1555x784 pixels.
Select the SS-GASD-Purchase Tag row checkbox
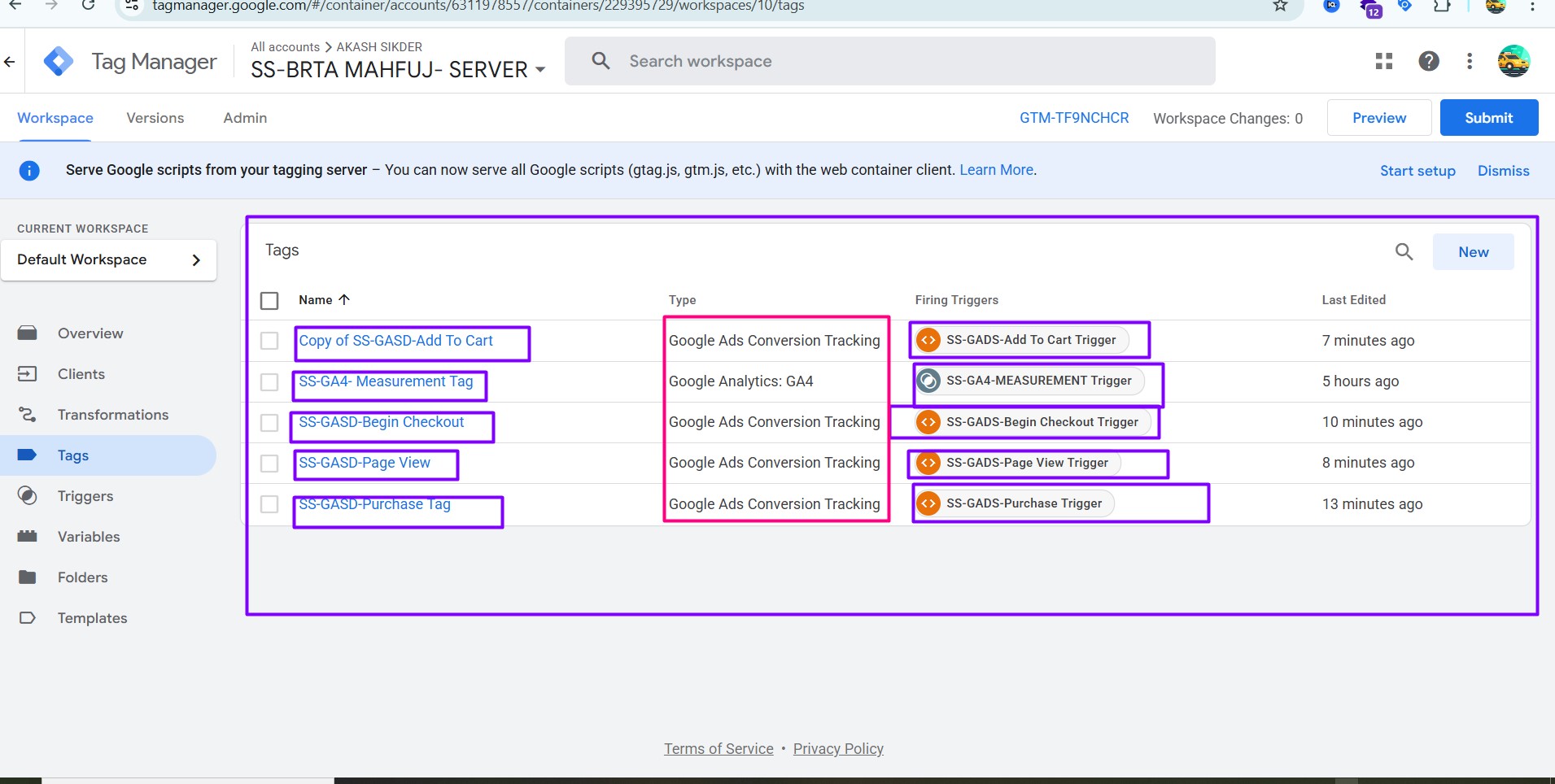point(269,504)
